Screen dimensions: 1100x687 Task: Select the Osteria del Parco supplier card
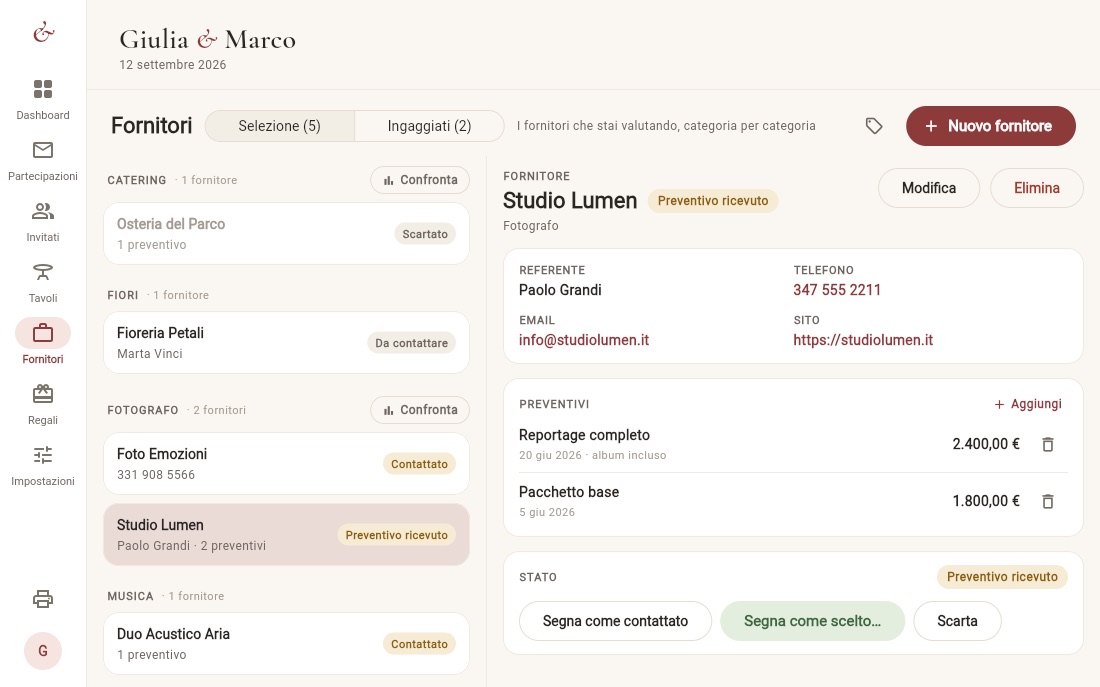click(286, 234)
